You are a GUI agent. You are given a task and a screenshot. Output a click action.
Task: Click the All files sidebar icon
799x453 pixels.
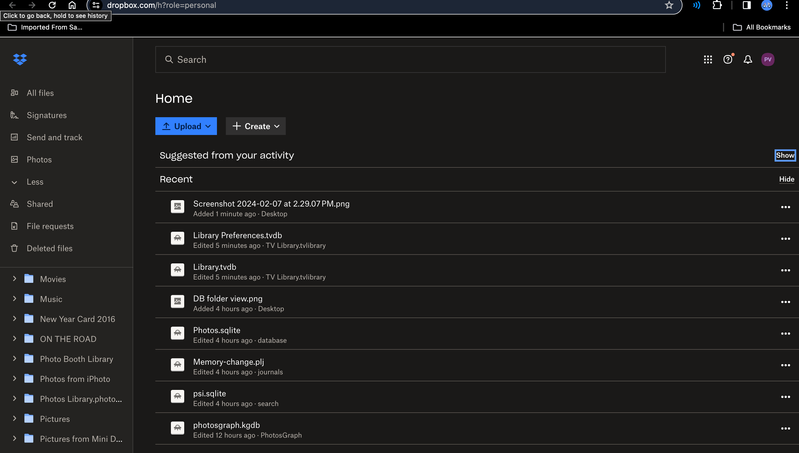tap(14, 93)
